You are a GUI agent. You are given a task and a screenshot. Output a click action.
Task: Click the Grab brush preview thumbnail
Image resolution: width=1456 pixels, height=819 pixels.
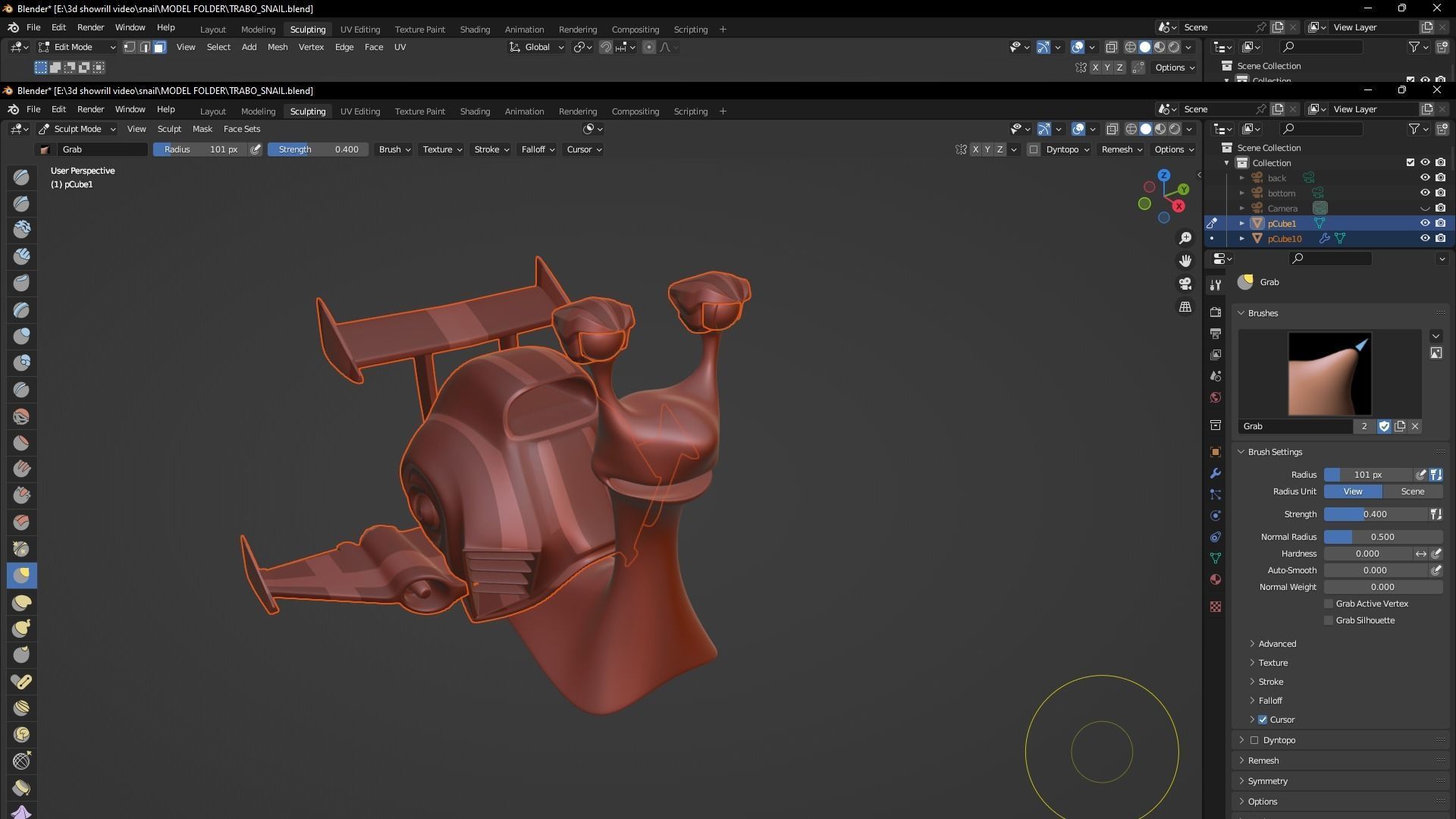[x=1329, y=373]
